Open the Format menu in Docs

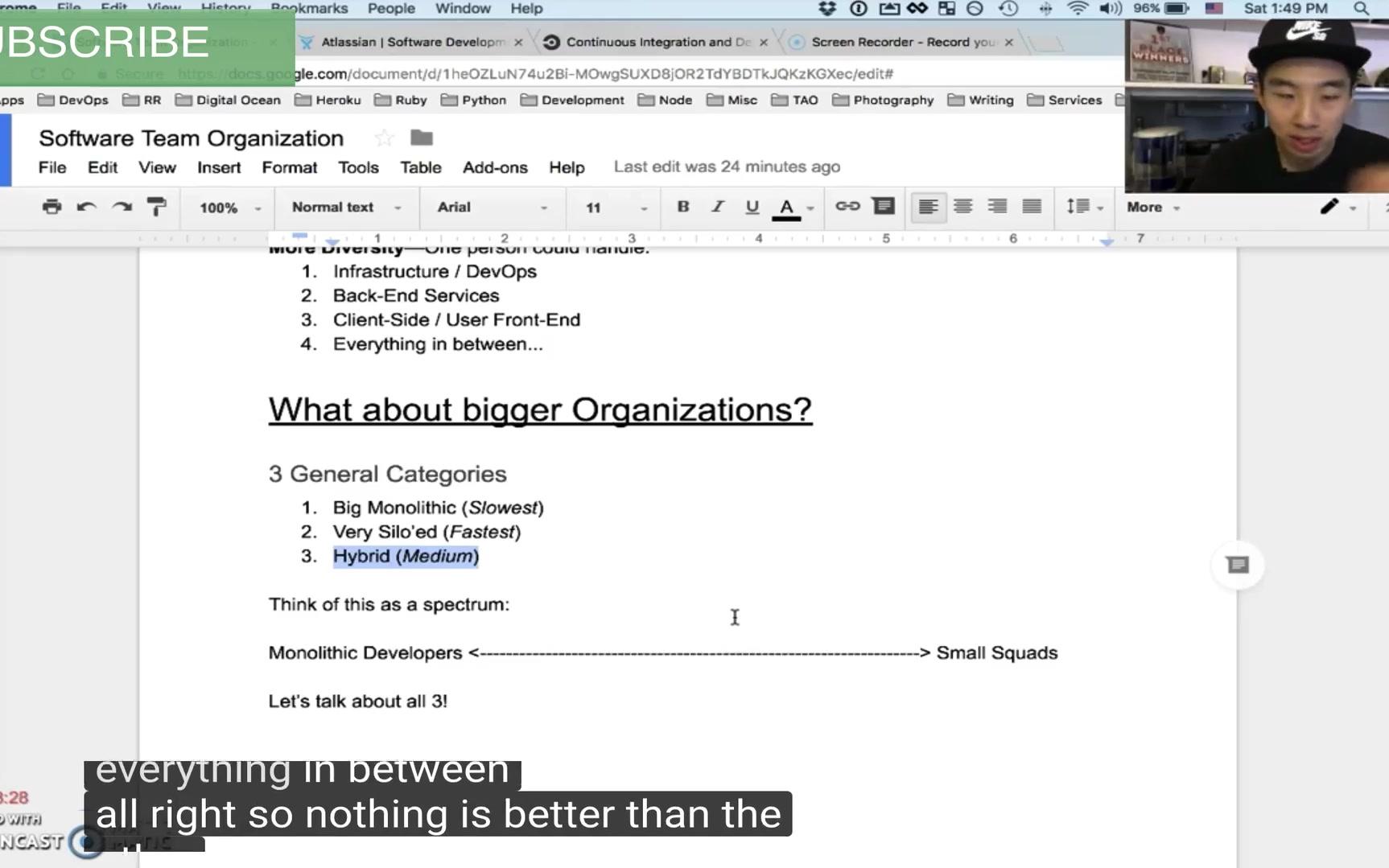[290, 167]
